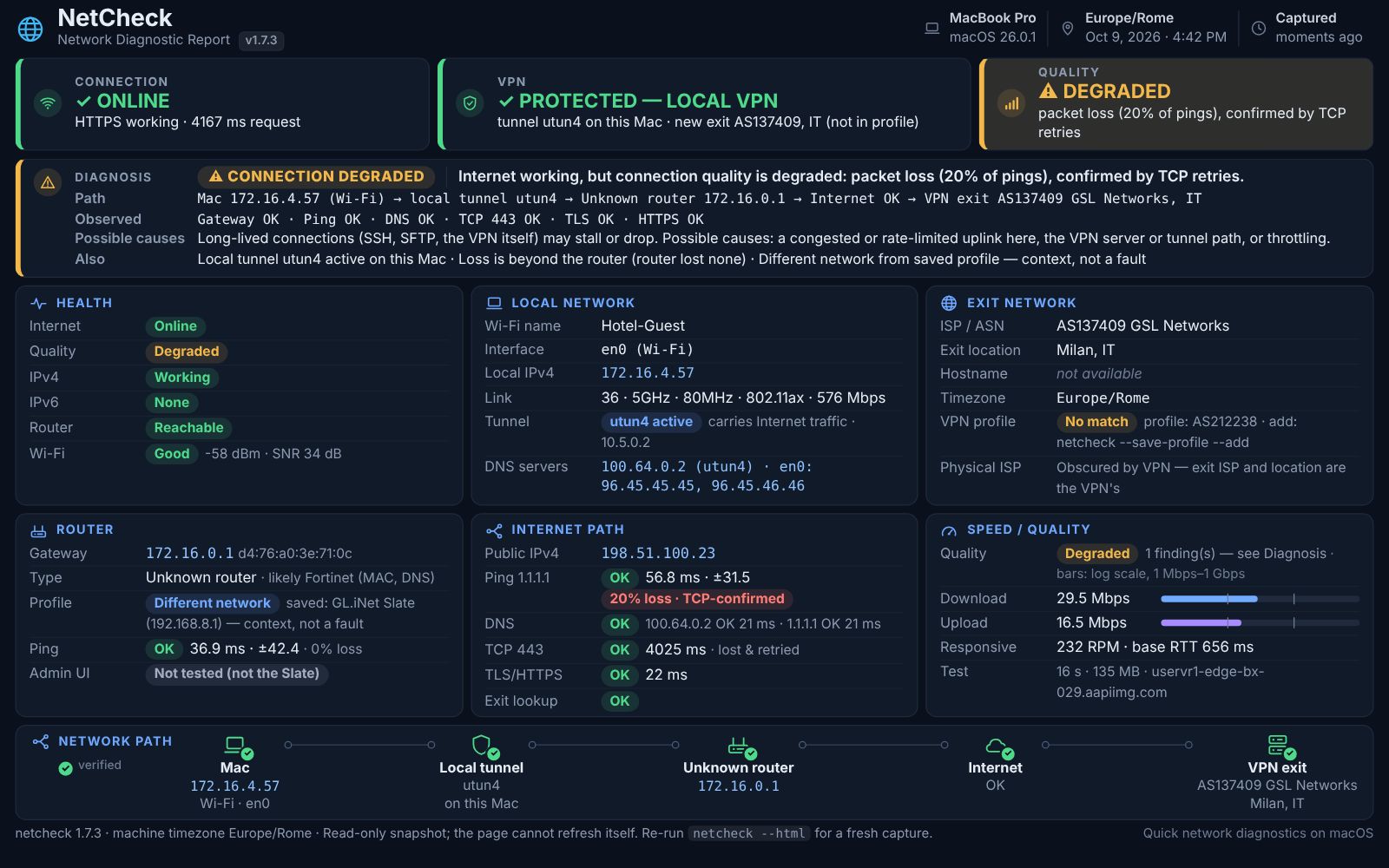
Task: Click the OK badge in the TLS/HTTPS row
Action: tap(620, 675)
